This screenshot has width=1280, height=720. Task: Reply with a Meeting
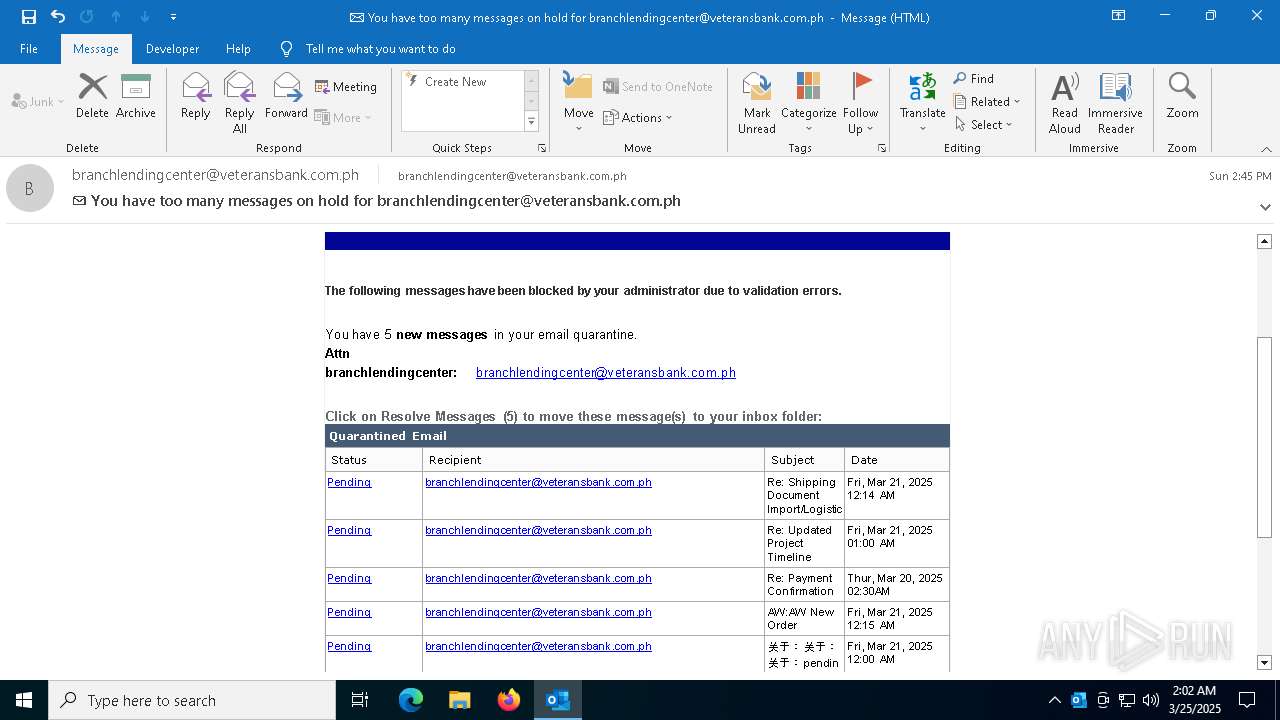[346, 87]
